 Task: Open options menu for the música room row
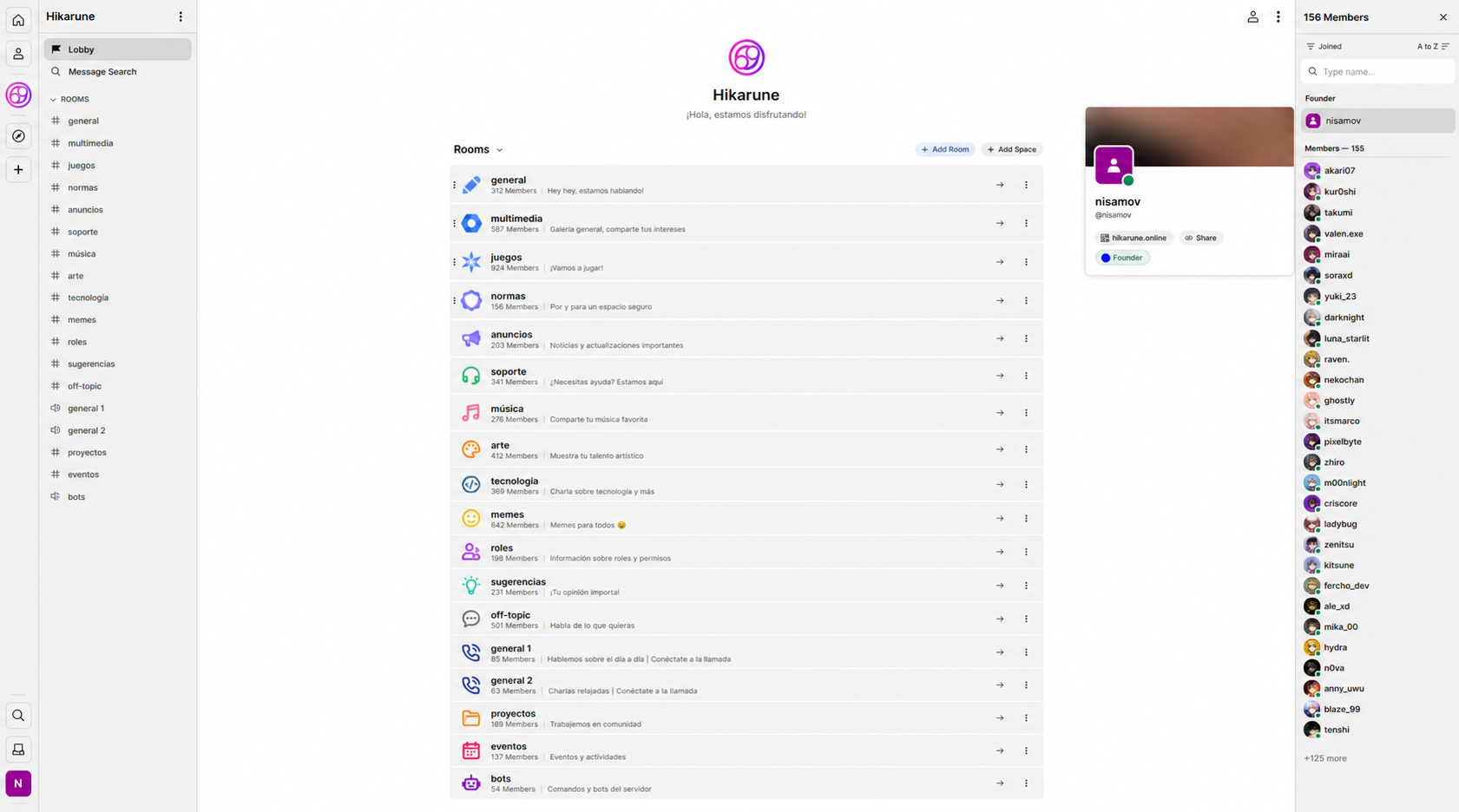tap(1026, 413)
